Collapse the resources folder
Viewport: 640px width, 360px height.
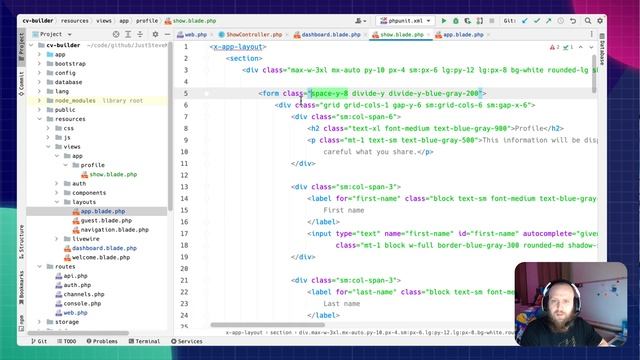tap(40, 119)
